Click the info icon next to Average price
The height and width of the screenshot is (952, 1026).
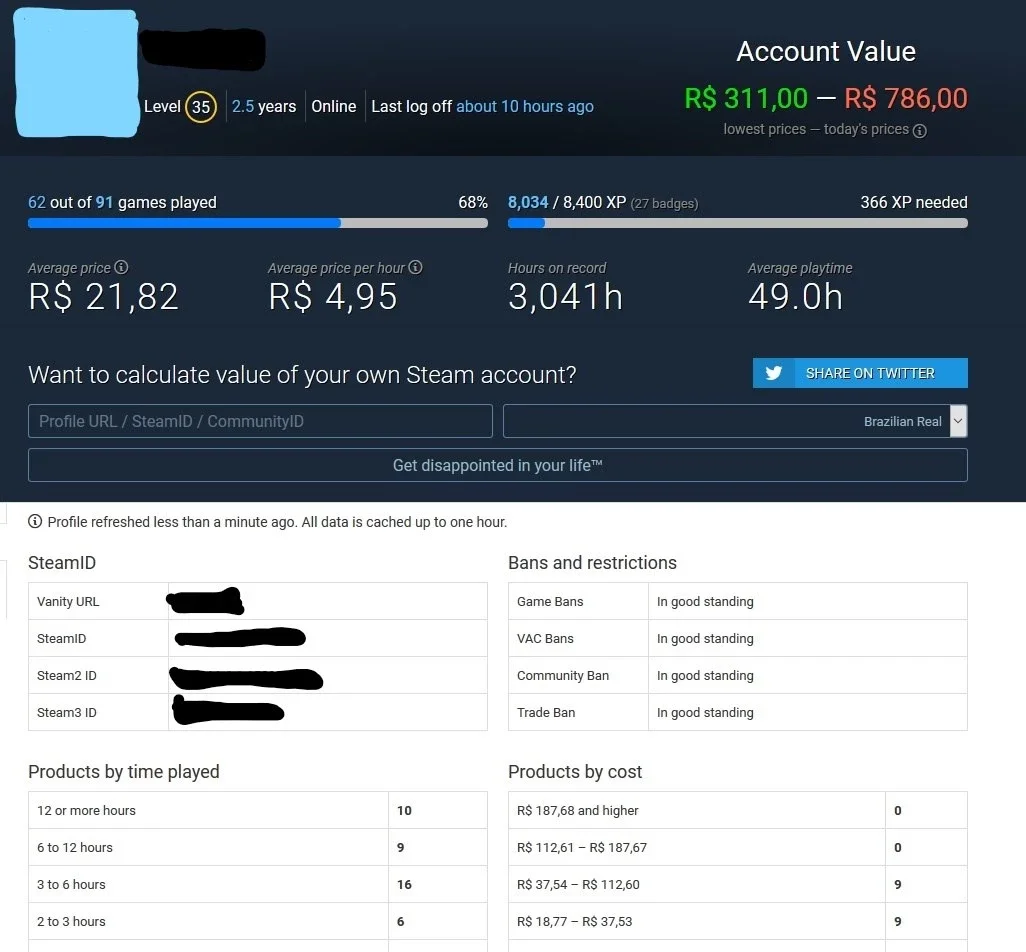pyautogui.click(x=121, y=267)
